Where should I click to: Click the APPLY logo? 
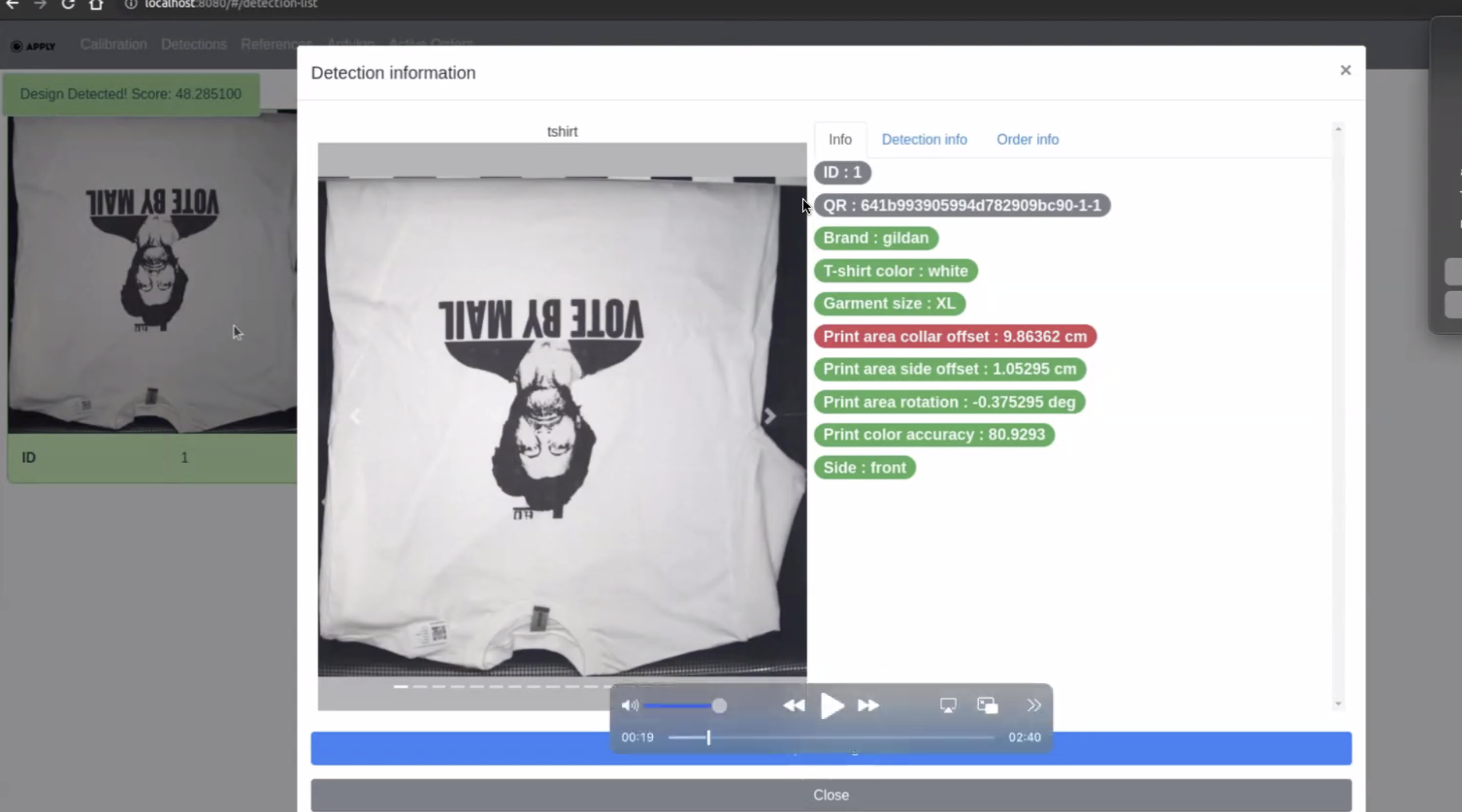click(x=33, y=46)
